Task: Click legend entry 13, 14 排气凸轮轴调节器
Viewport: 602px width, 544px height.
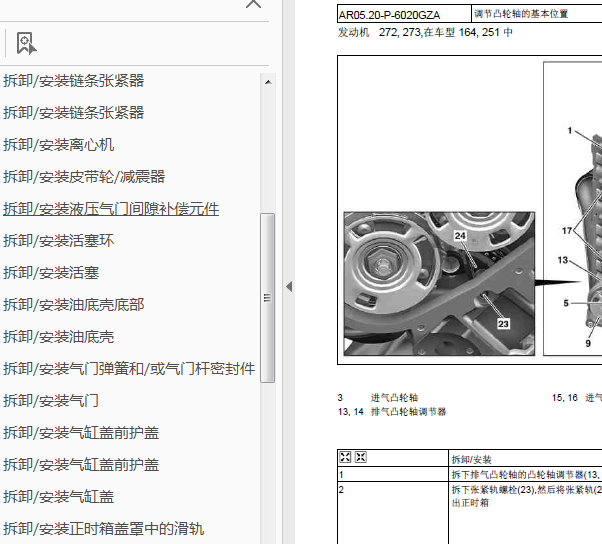Action: tap(392, 412)
